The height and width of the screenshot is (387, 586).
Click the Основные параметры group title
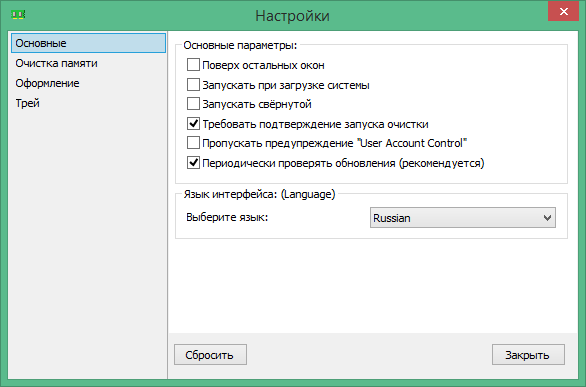point(240,45)
